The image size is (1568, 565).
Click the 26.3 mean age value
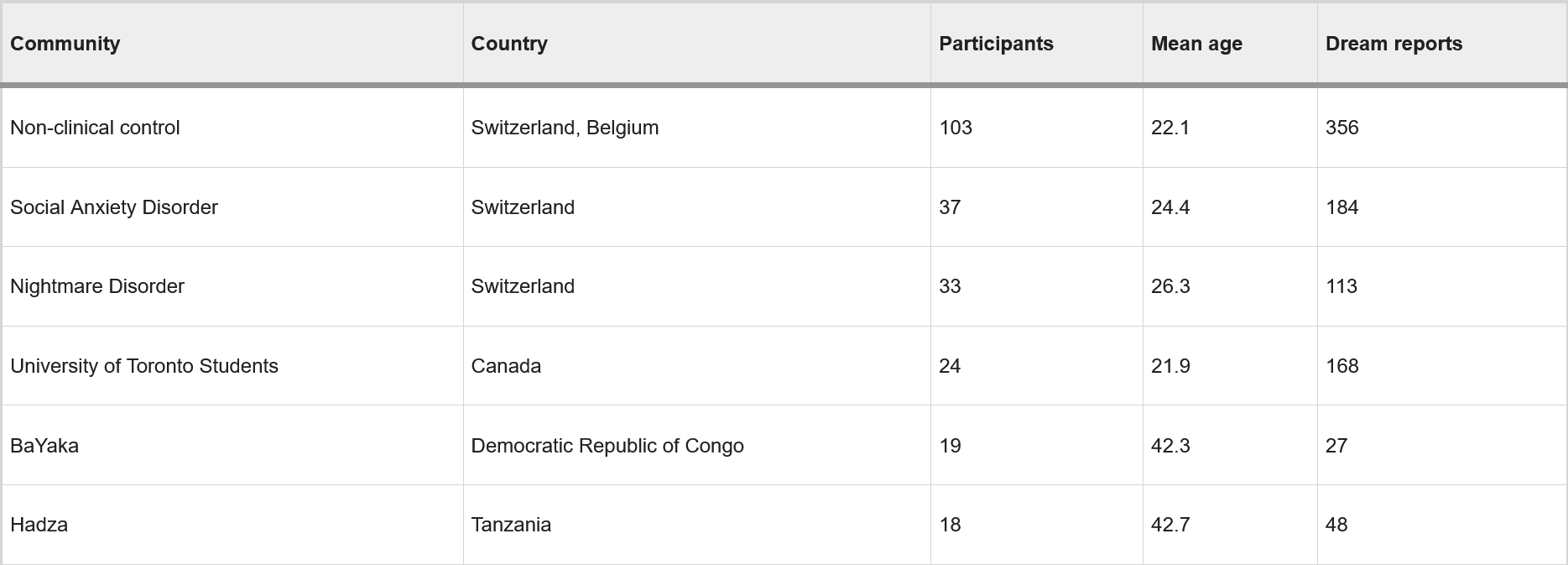pos(1170,286)
